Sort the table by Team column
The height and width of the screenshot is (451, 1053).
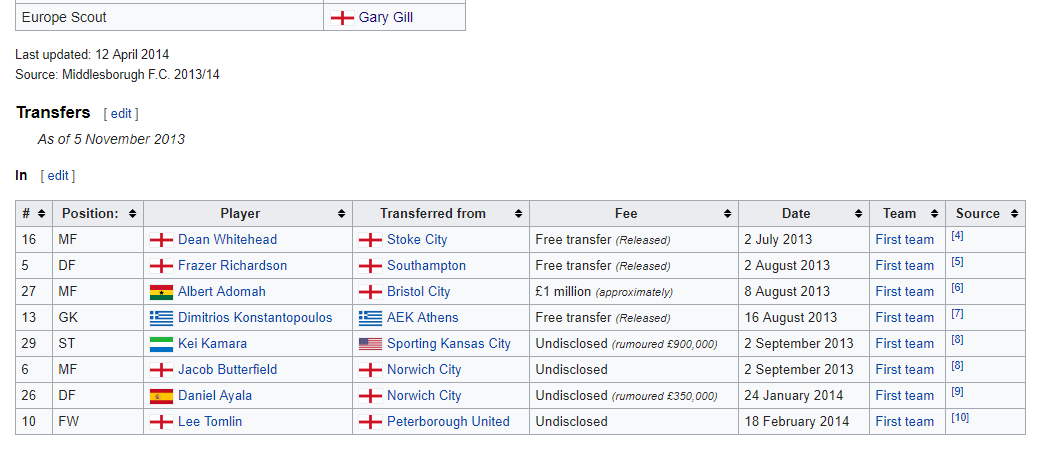(934, 214)
